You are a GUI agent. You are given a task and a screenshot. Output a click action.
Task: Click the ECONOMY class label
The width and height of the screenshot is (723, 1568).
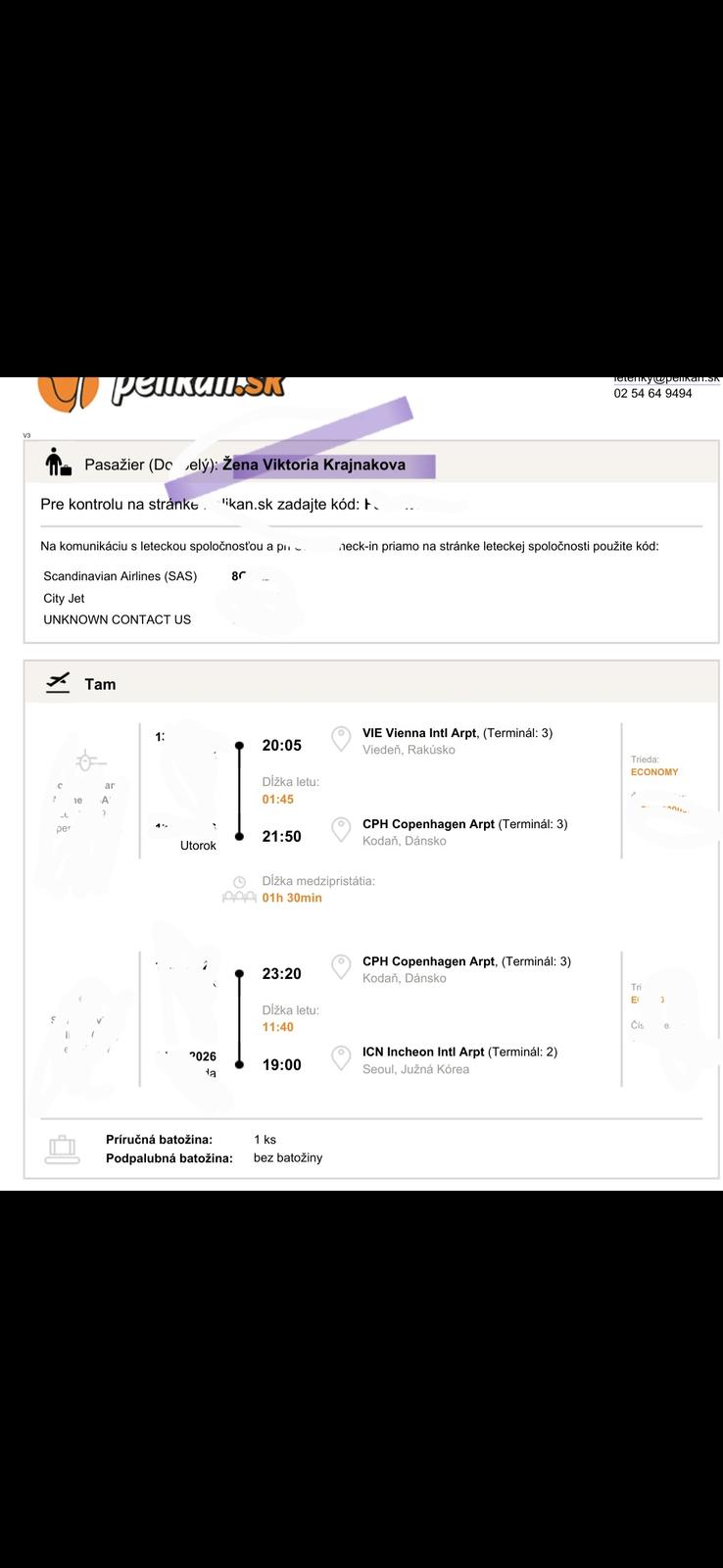(x=654, y=772)
